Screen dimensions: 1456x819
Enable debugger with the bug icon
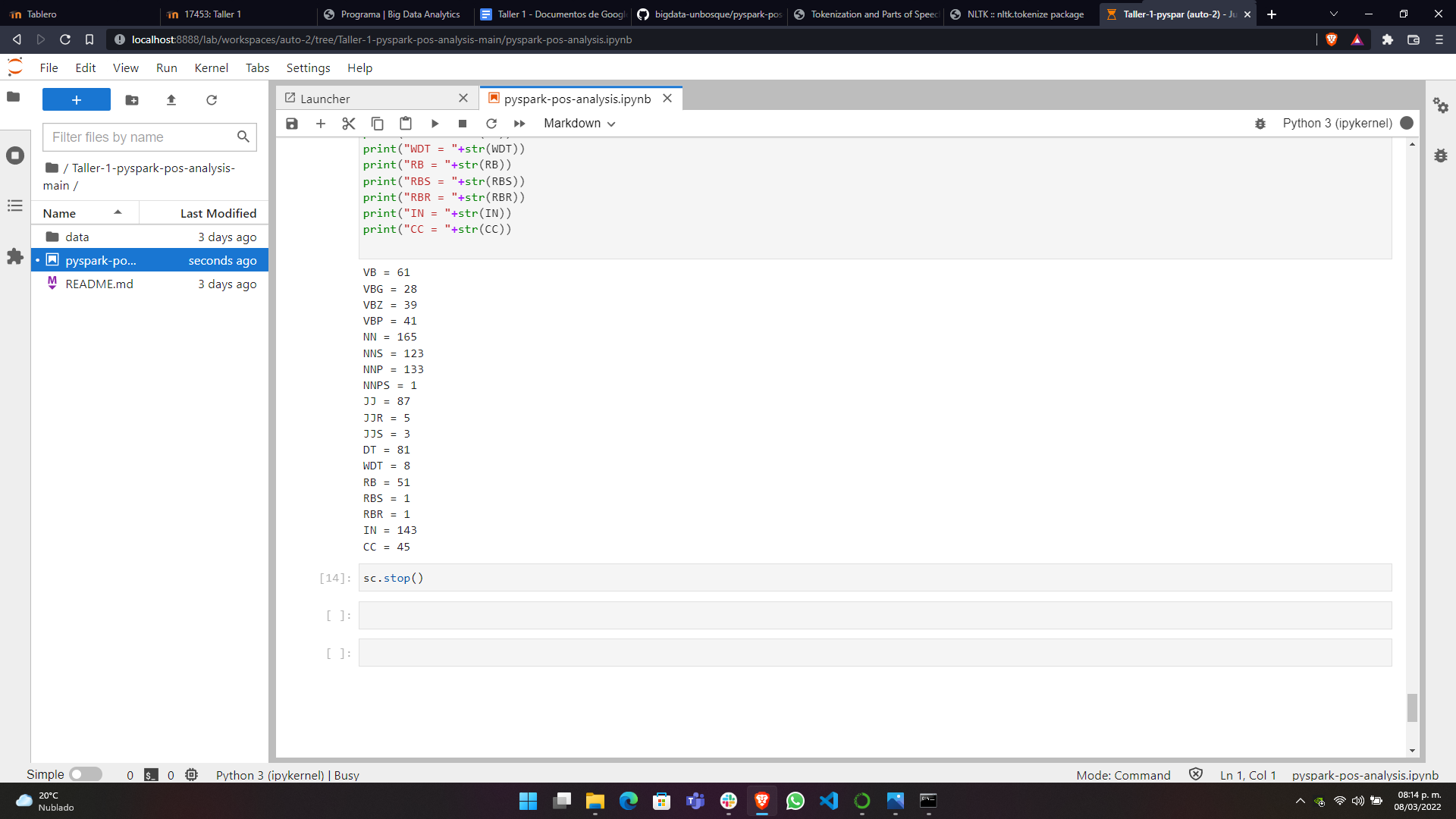tap(1260, 124)
